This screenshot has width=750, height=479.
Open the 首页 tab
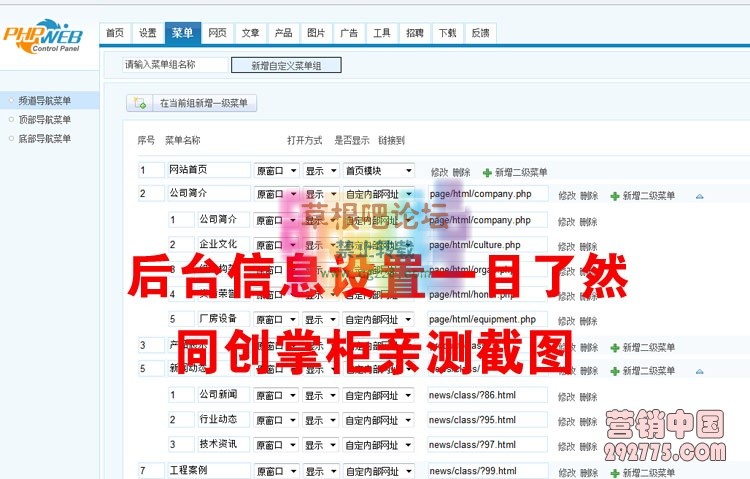coord(115,33)
